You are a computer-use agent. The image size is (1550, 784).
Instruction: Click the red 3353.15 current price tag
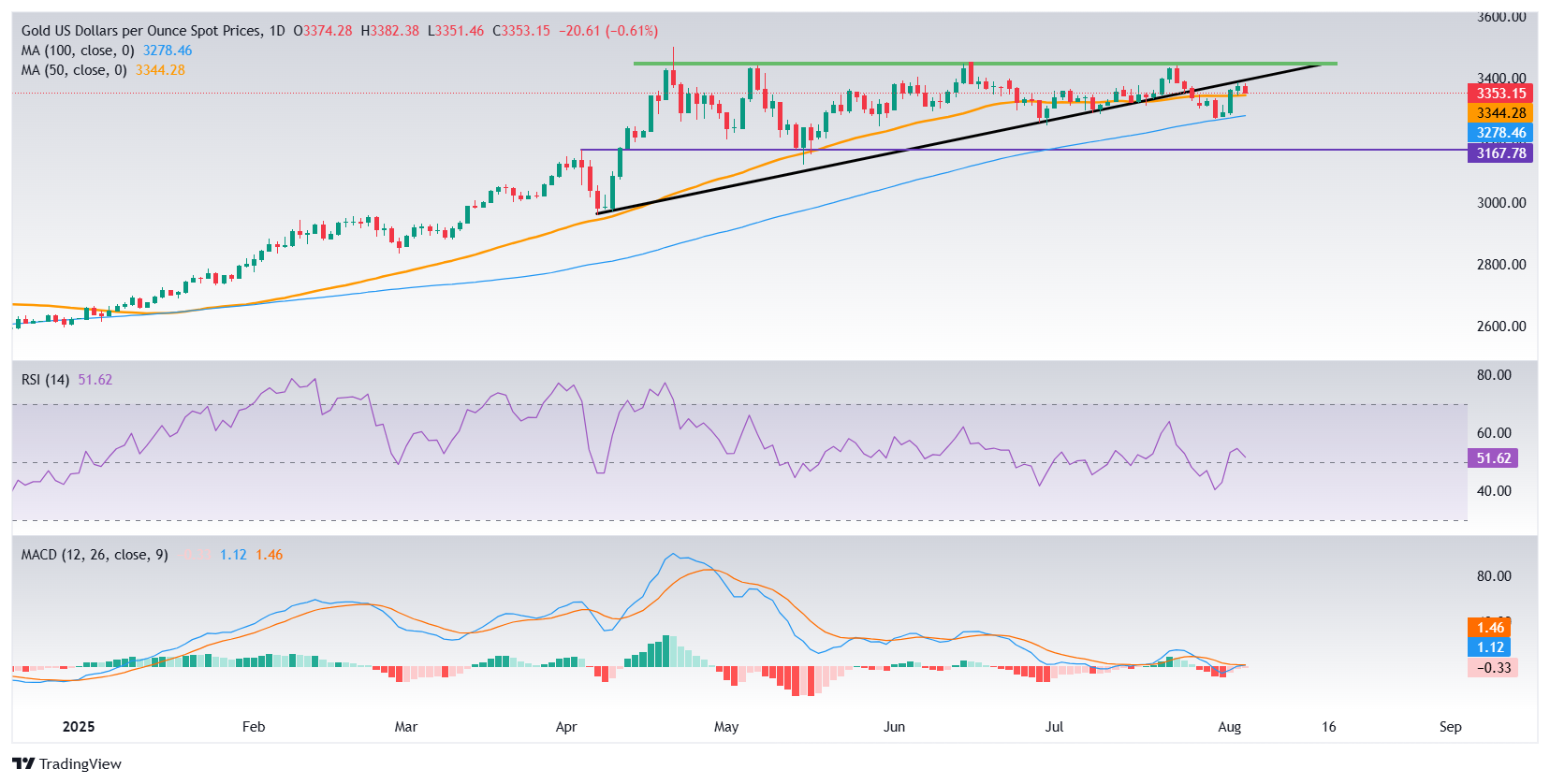coord(1500,94)
